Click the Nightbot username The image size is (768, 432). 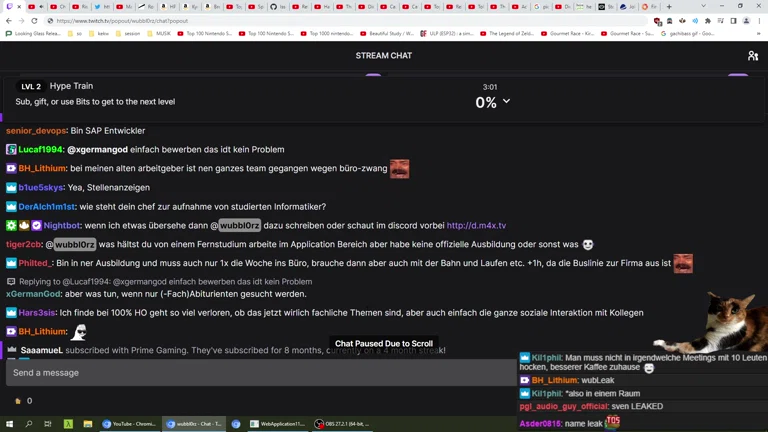pos(62,225)
